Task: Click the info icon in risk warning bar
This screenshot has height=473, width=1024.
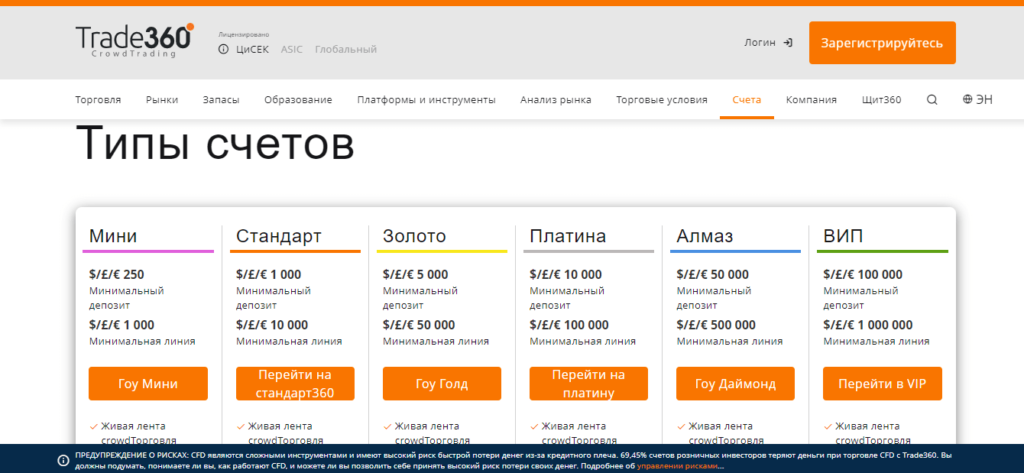Action: [63, 460]
